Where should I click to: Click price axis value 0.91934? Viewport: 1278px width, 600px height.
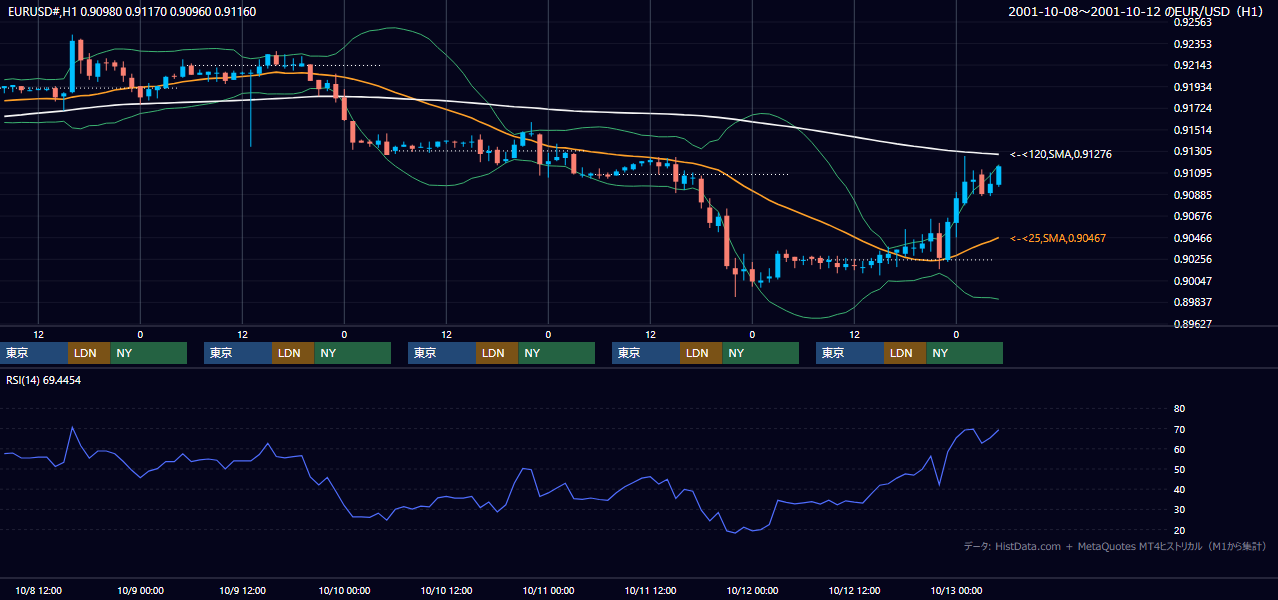click(1192, 87)
